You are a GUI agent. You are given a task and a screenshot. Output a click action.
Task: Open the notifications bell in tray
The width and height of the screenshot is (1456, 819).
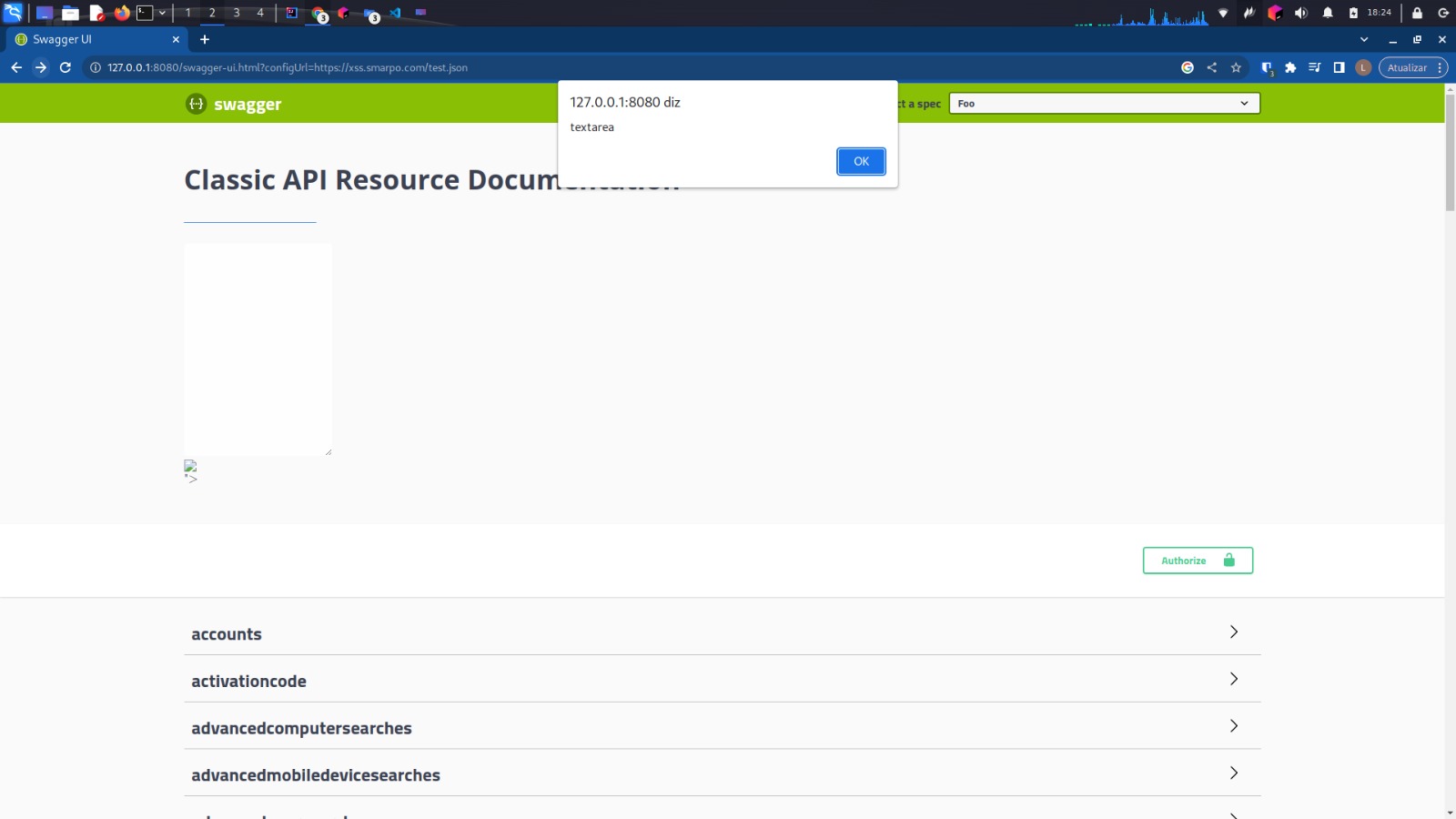[1328, 13]
